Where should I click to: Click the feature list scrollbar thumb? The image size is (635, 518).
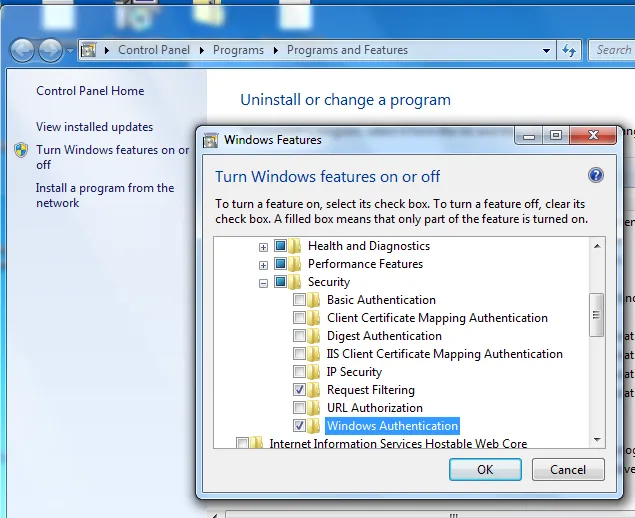pos(597,315)
